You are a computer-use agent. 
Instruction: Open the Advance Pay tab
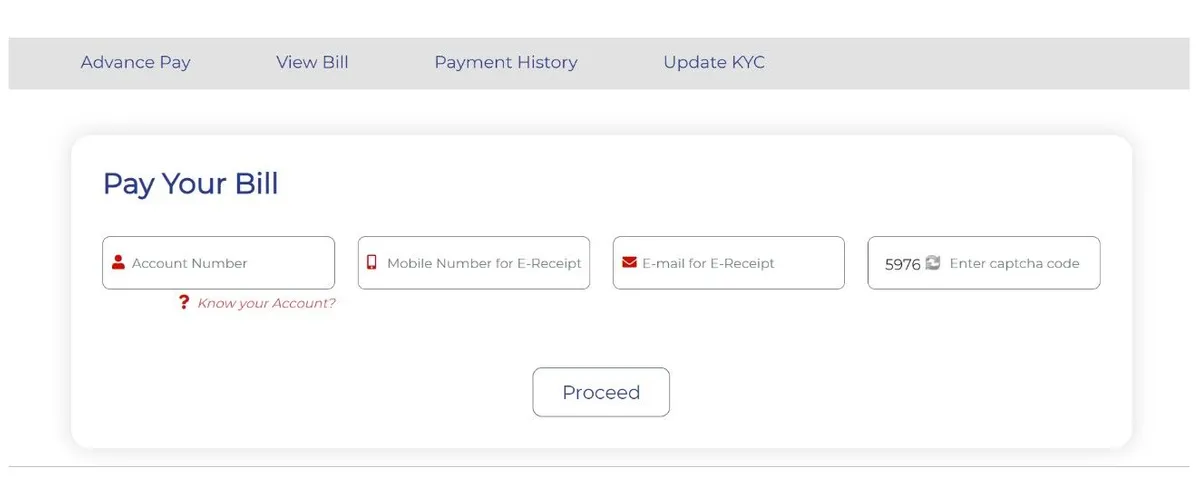[136, 62]
